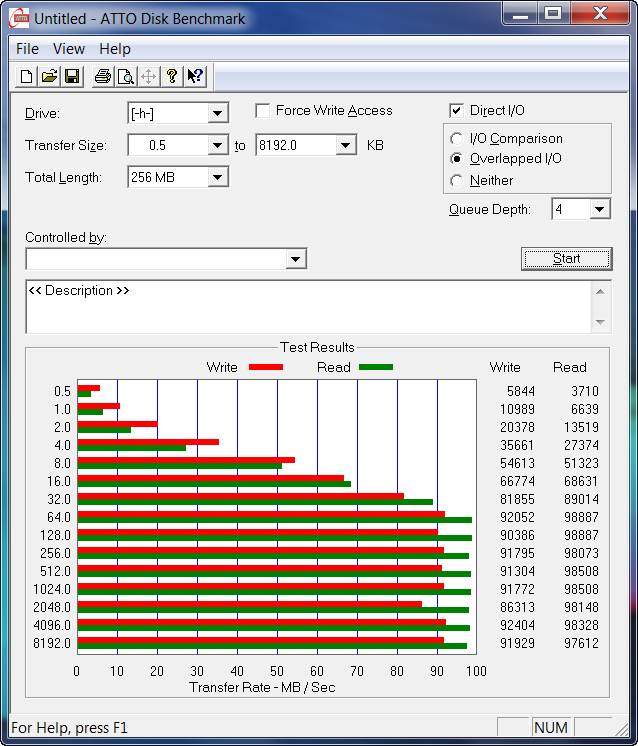Click the NUM indicator in status bar
Screen dimensions: 638x746
551,727
